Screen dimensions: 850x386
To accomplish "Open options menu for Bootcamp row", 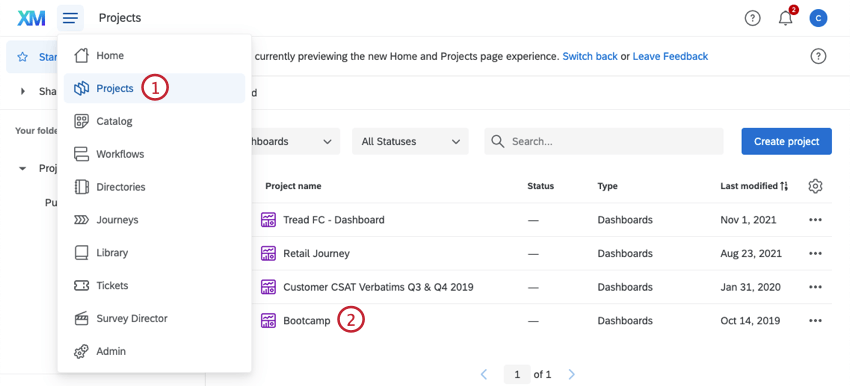I will (x=815, y=320).
